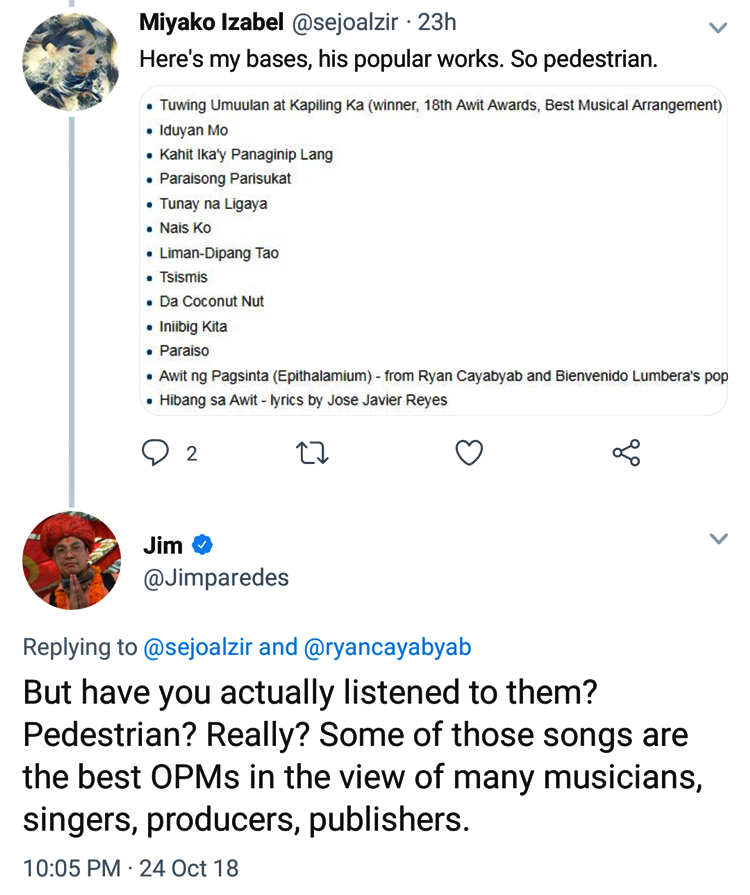Click Jim's blue verified badge

202,545
